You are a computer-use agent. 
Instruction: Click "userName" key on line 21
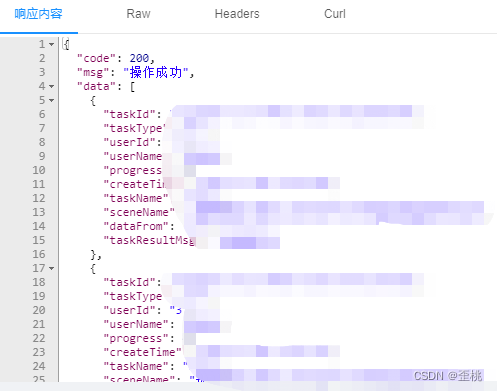click(x=136, y=324)
